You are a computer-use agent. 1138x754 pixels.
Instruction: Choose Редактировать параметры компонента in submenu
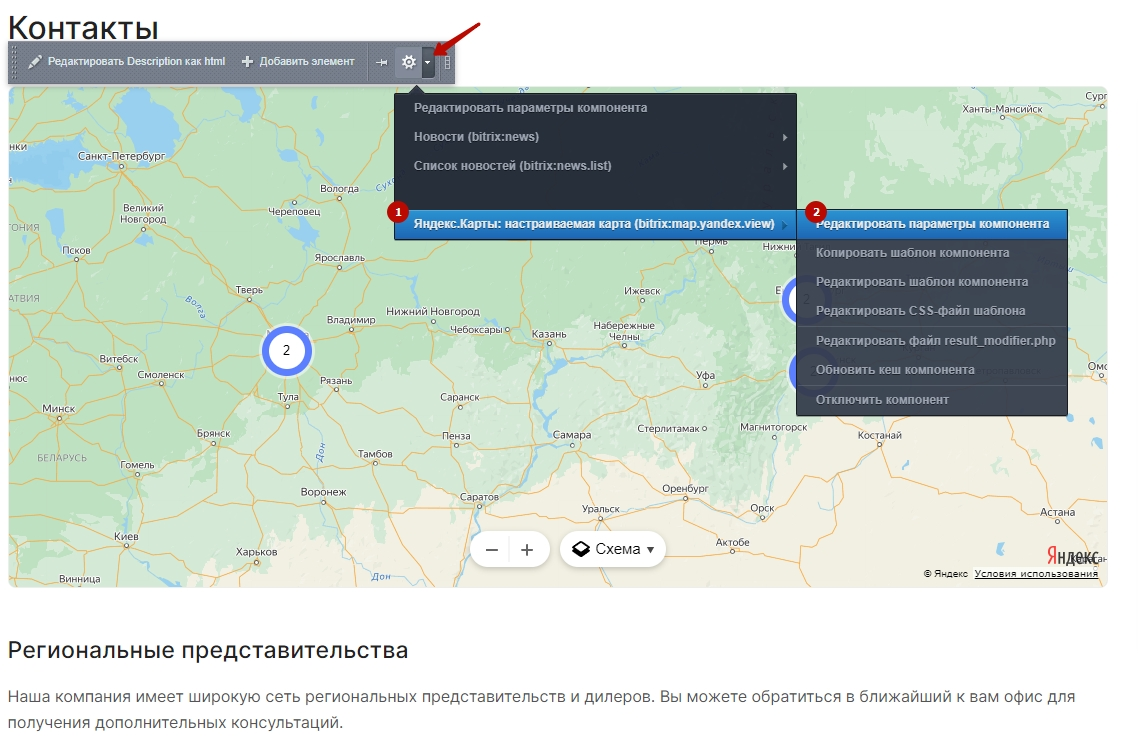click(x=932, y=224)
